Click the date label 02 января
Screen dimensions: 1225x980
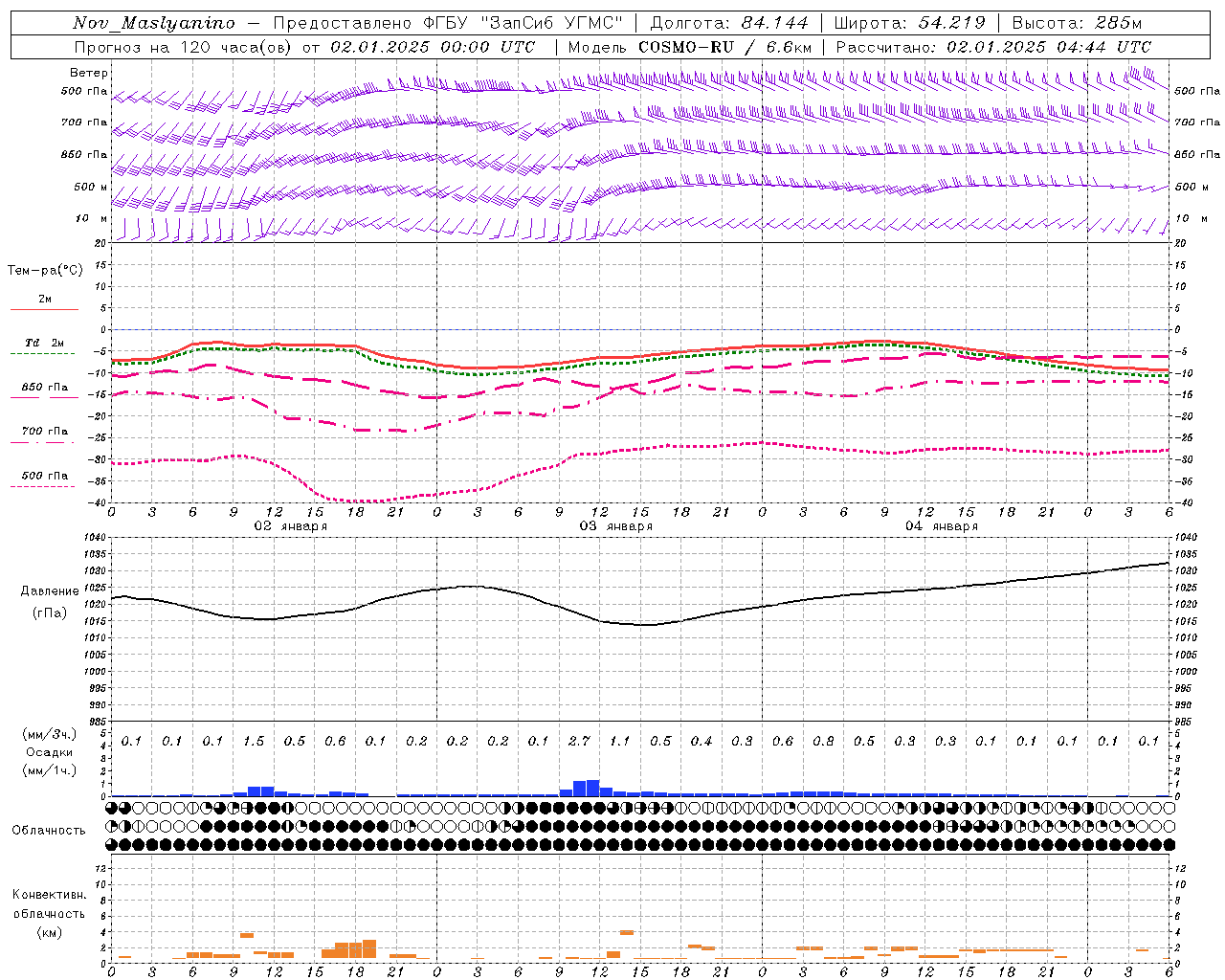[291, 526]
